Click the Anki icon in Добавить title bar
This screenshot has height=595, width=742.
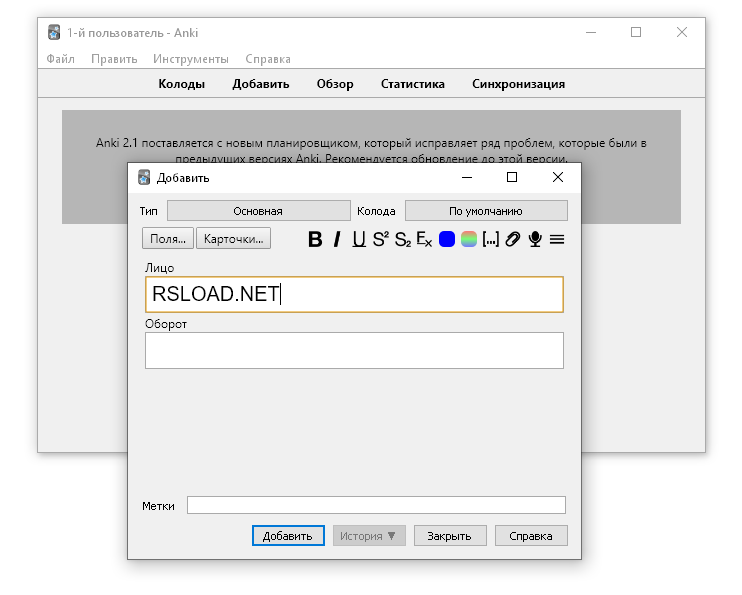[x=144, y=178]
